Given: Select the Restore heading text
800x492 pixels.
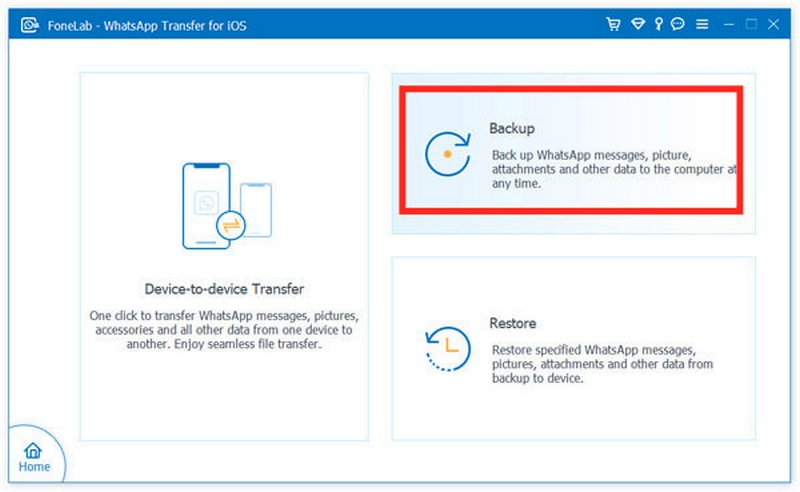Looking at the screenshot, I should [x=513, y=323].
